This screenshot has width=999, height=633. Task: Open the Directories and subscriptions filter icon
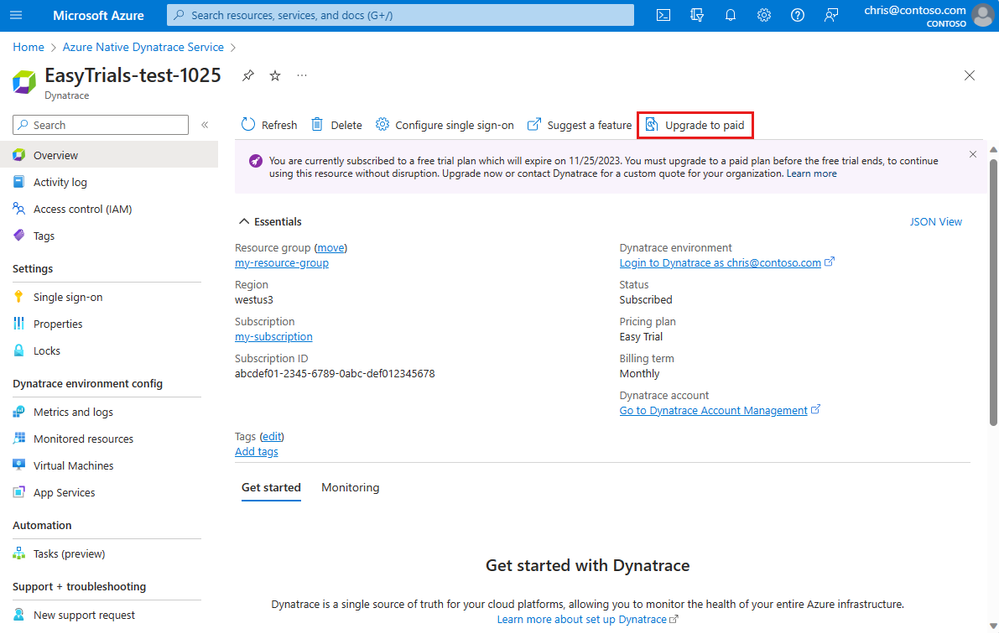697,15
